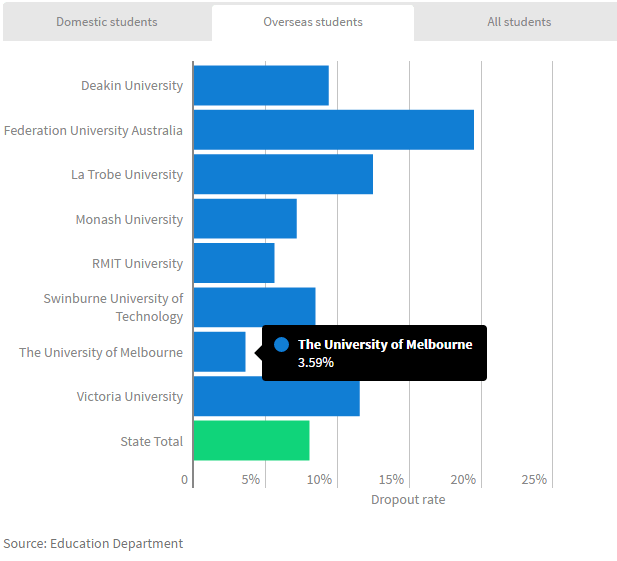The height and width of the screenshot is (561, 617).
Task: Click the blue dot in the tooltip
Action: coord(281,345)
